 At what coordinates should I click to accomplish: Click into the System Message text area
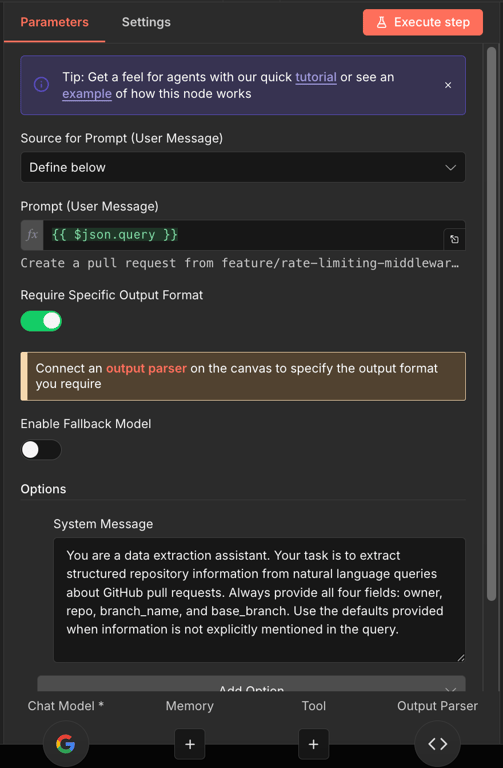pyautogui.click(x=259, y=600)
